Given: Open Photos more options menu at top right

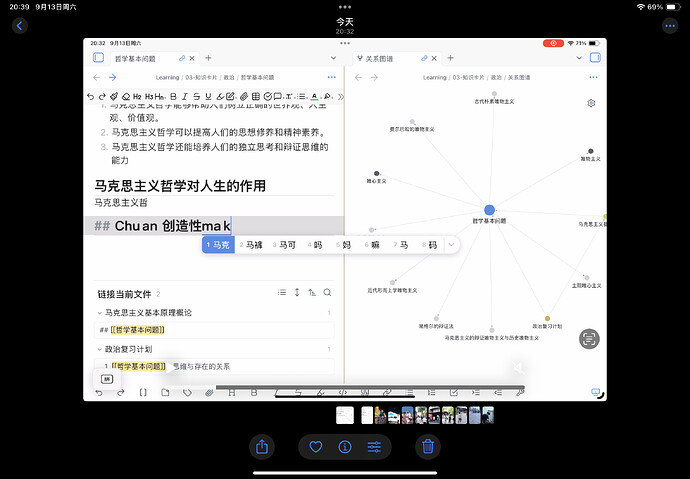Looking at the screenshot, I should 670,26.
